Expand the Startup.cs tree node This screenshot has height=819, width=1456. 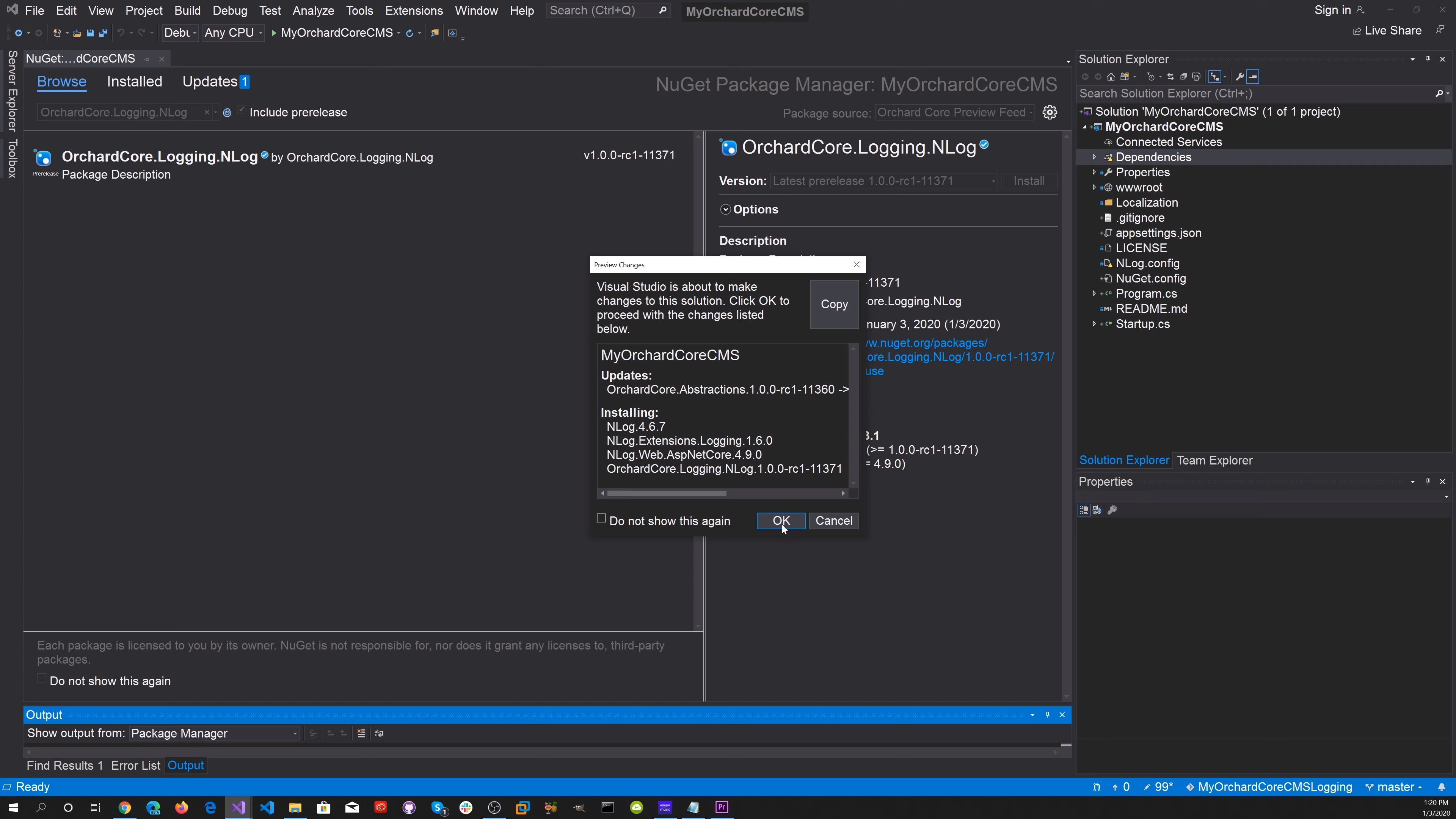[x=1094, y=324]
